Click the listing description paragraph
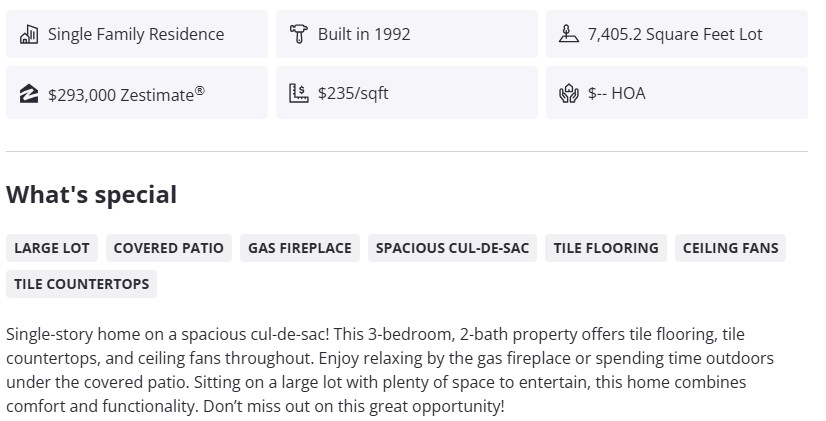This screenshot has height=421, width=826. pyautogui.click(x=390, y=370)
